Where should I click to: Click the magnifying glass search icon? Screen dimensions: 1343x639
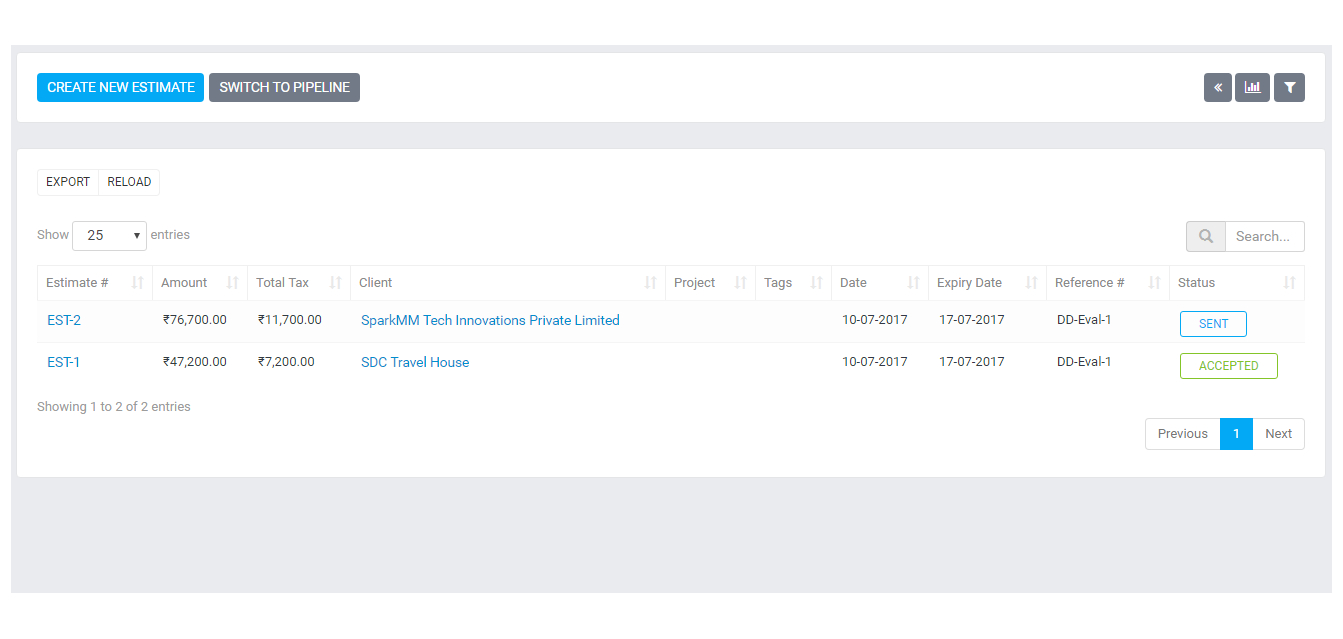pos(1206,237)
